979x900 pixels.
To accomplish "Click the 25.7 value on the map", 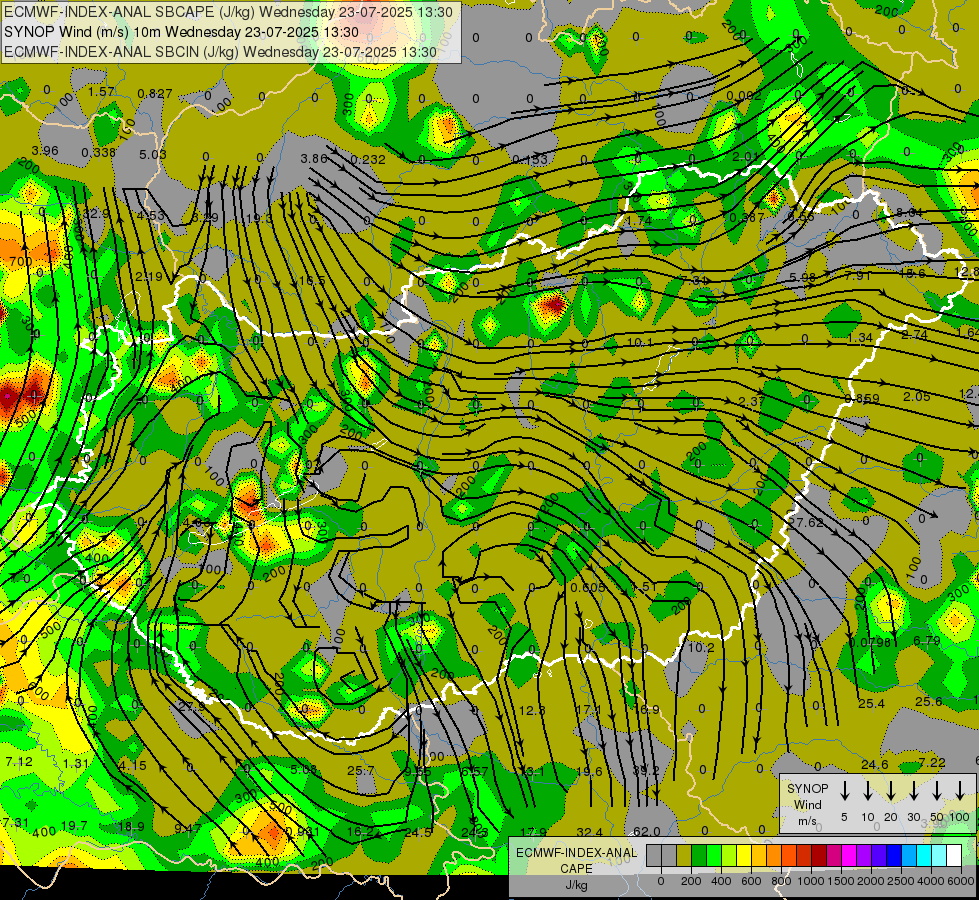I will [x=361, y=771].
